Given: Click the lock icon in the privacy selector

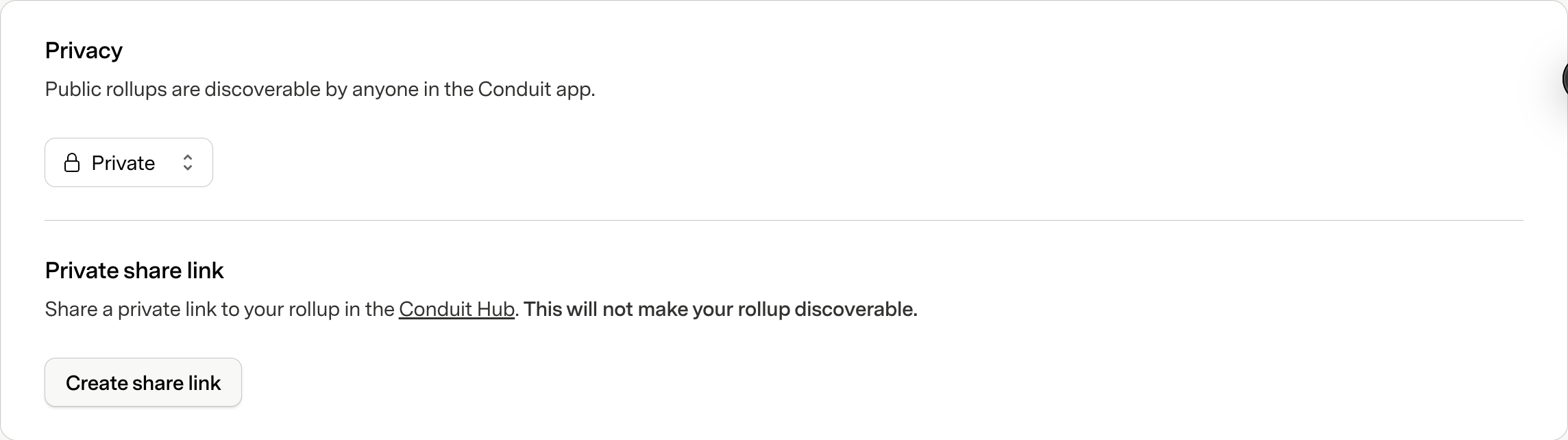Looking at the screenshot, I should [72, 163].
